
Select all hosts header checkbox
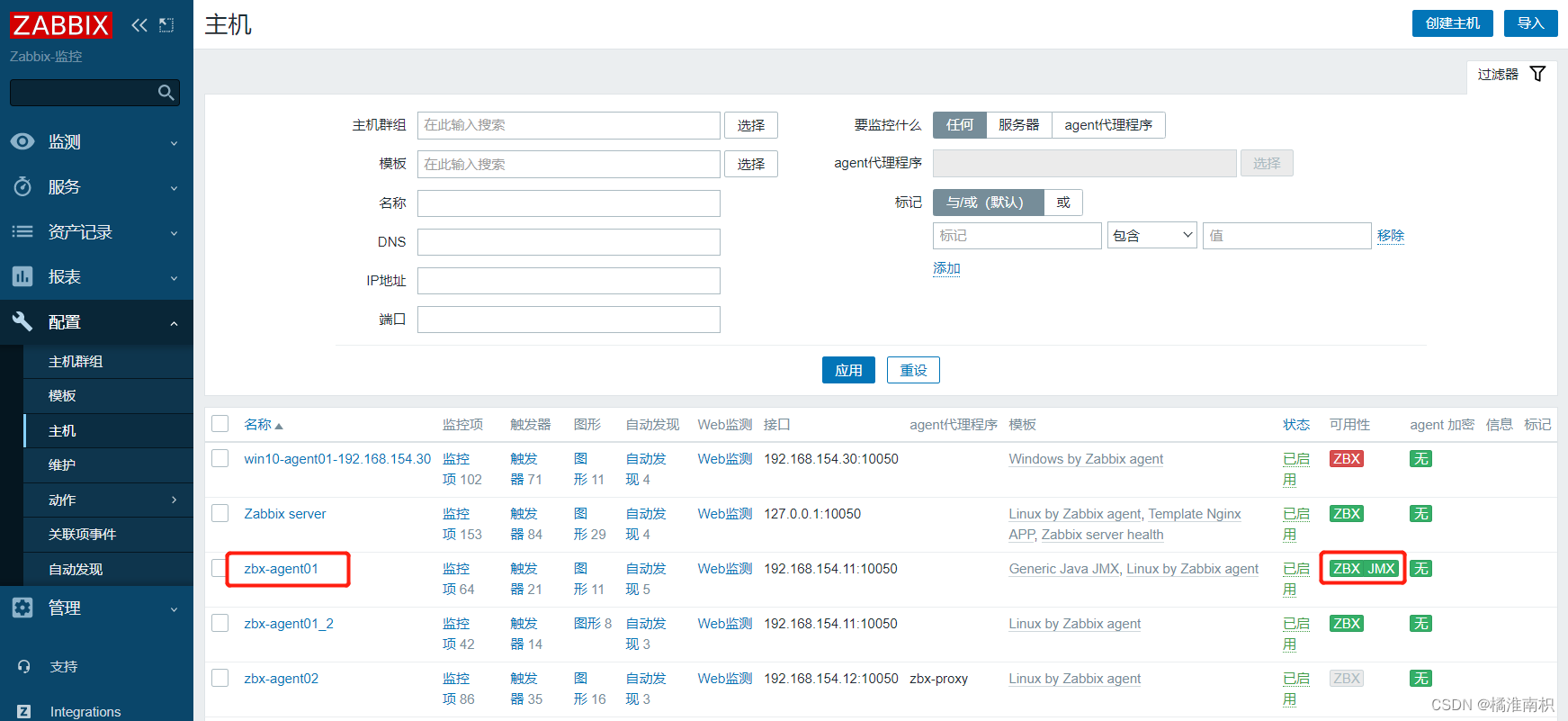coord(220,424)
